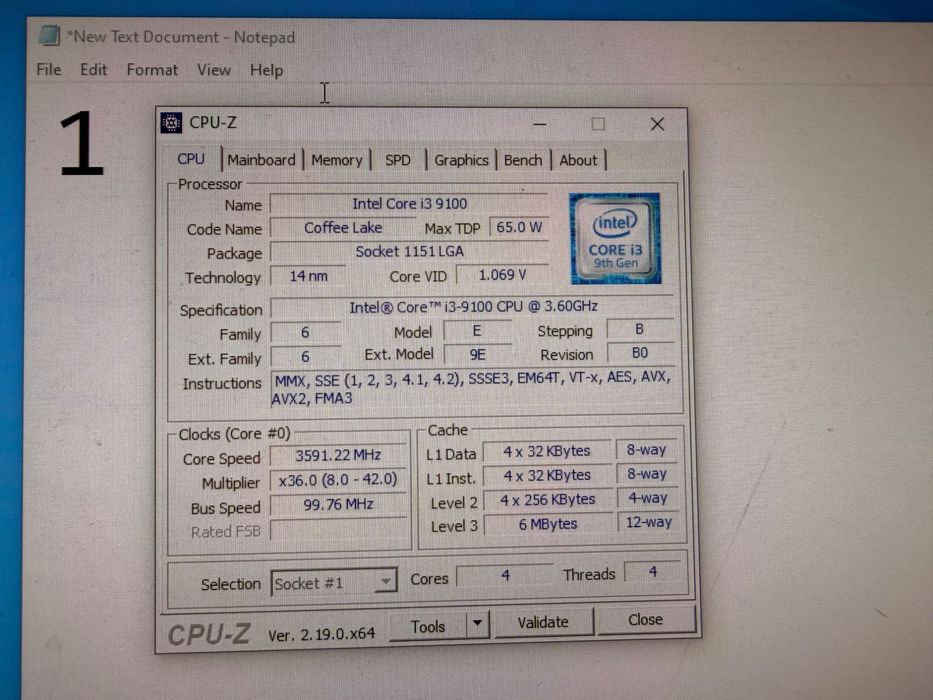Viewport: 933px width, 700px height.
Task: Click the specification text i3-9100 CPU @ 3.60GHz
Action: [473, 307]
